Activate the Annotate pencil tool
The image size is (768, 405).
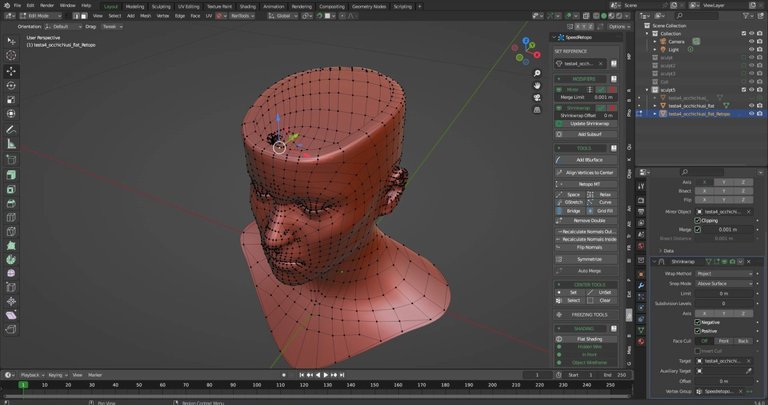point(11,129)
